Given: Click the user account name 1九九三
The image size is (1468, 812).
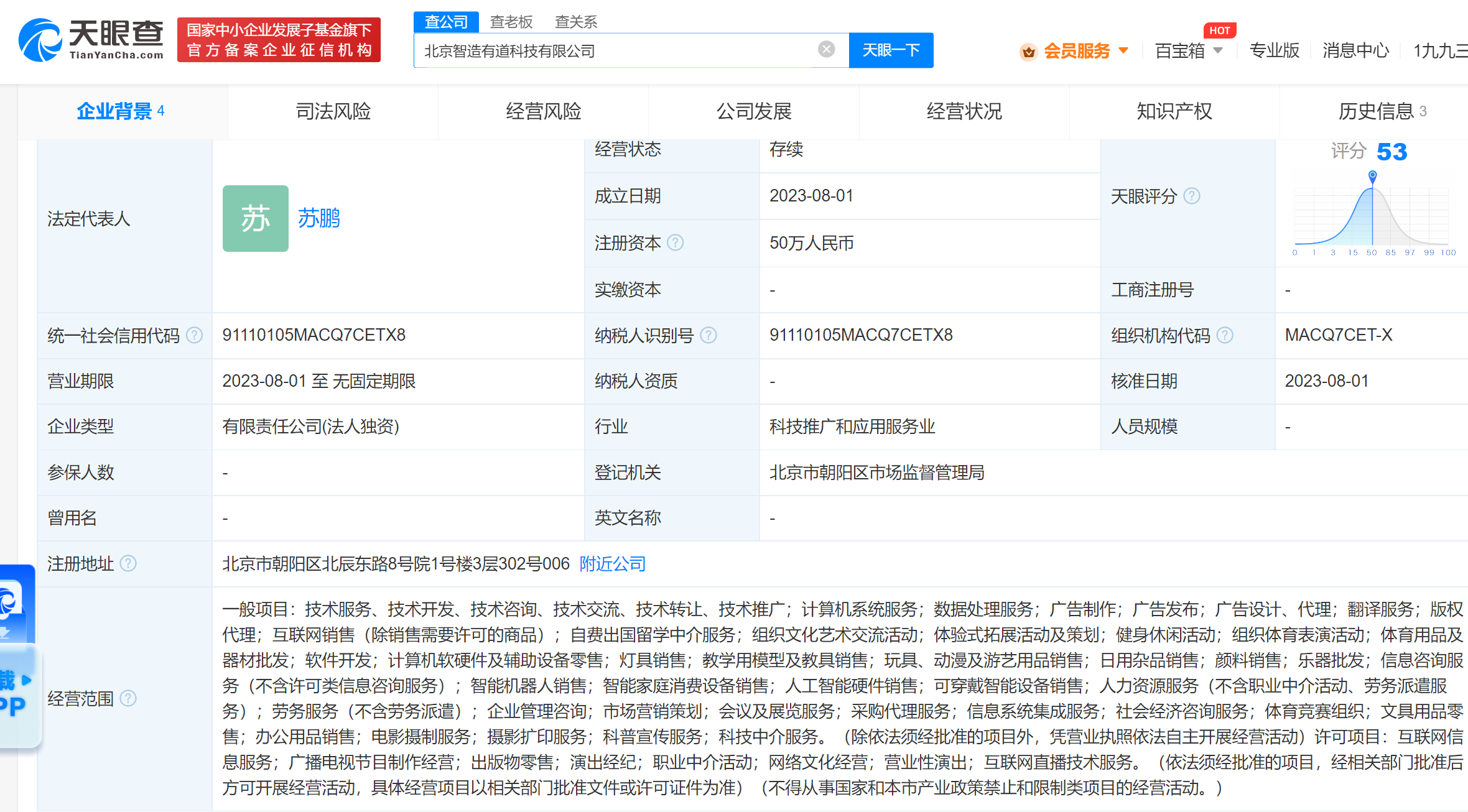Looking at the screenshot, I should [1440, 50].
